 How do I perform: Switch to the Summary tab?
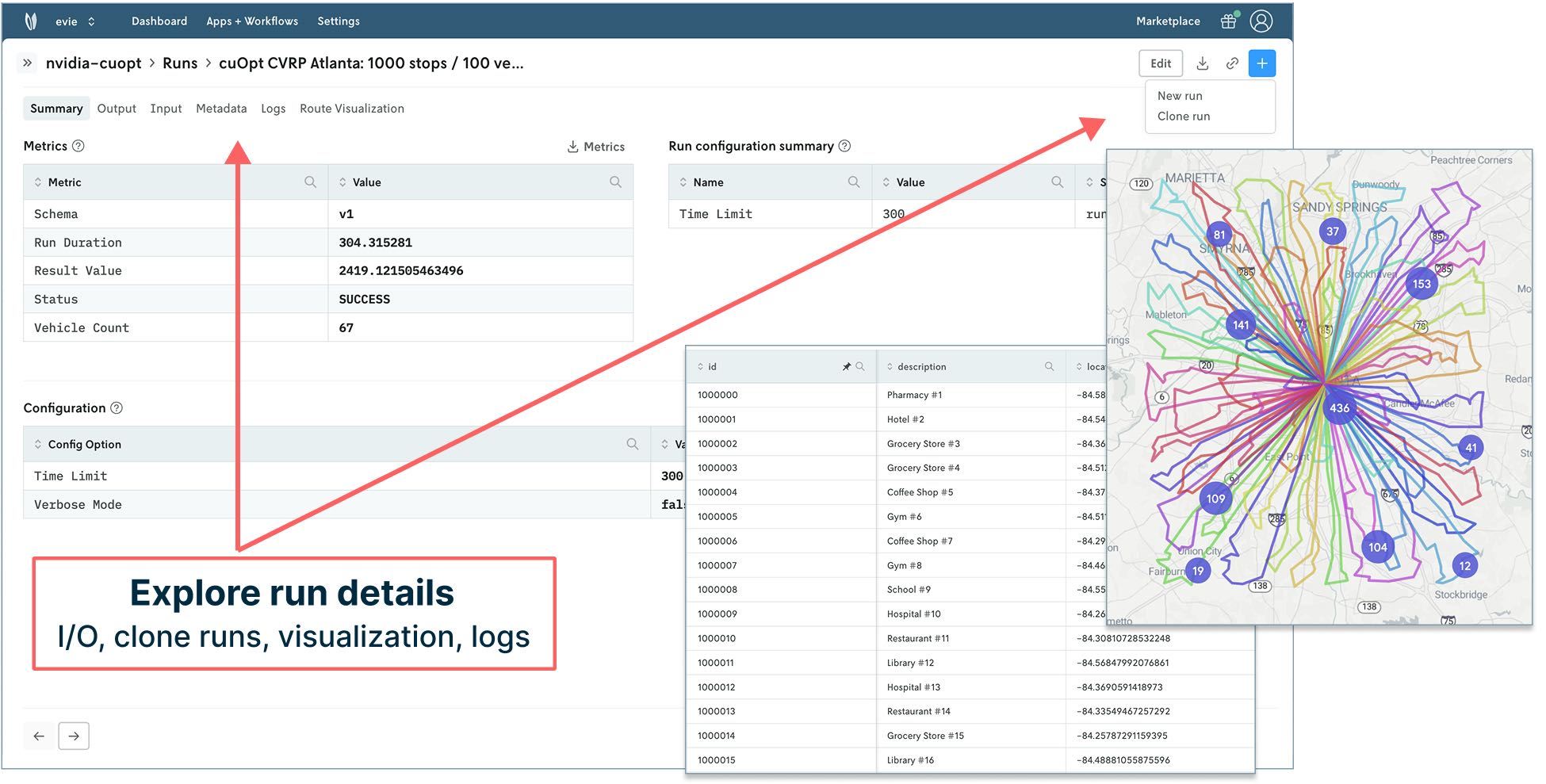tap(56, 109)
